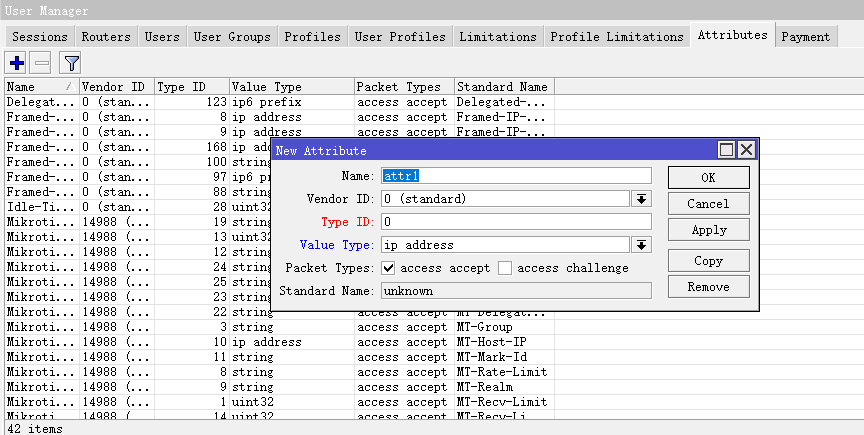Uncheck the access accept checkbox
Image resolution: width=864 pixels, height=435 pixels.
click(x=388, y=268)
